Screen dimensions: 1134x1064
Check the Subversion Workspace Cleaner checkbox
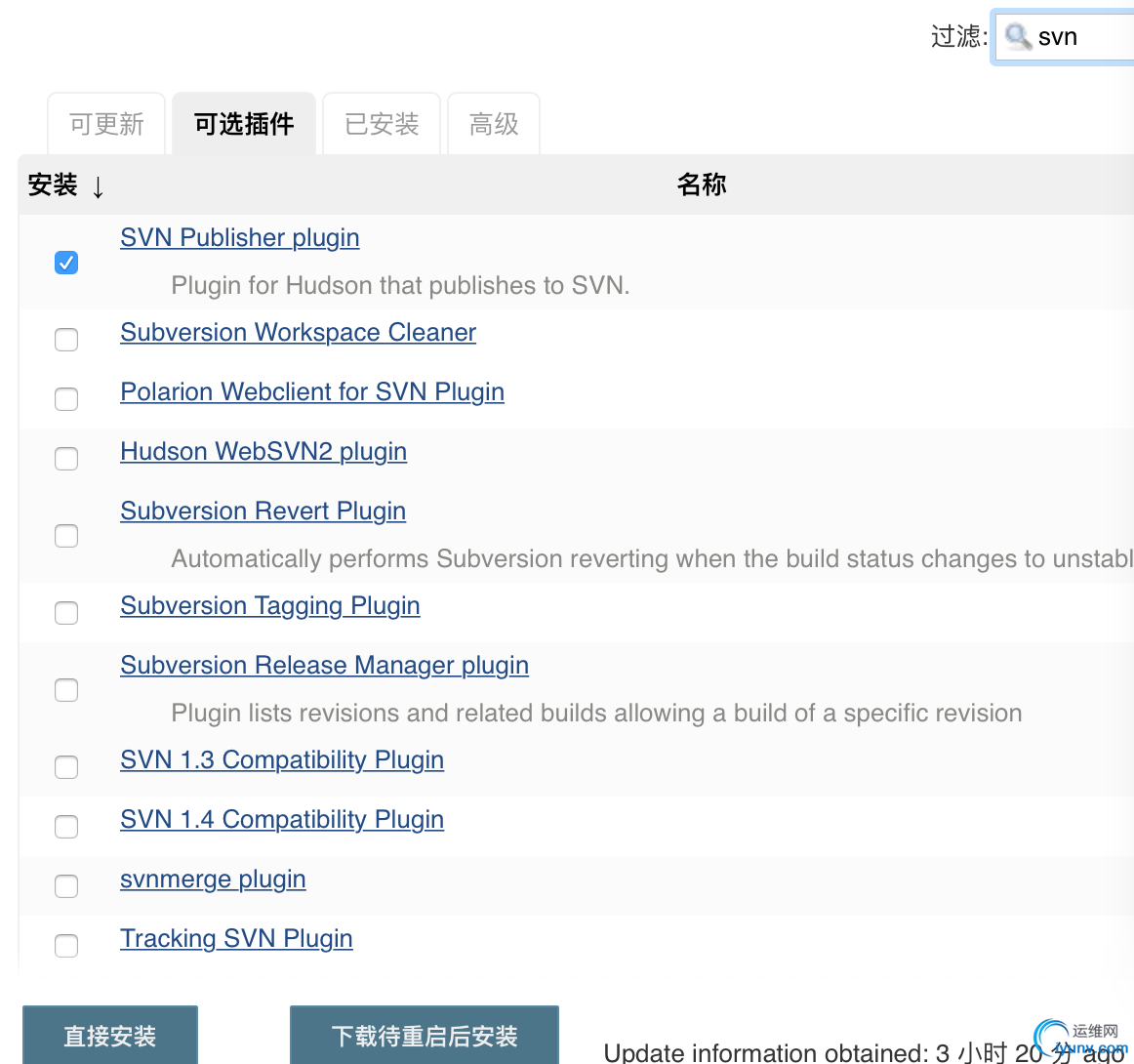click(66, 340)
